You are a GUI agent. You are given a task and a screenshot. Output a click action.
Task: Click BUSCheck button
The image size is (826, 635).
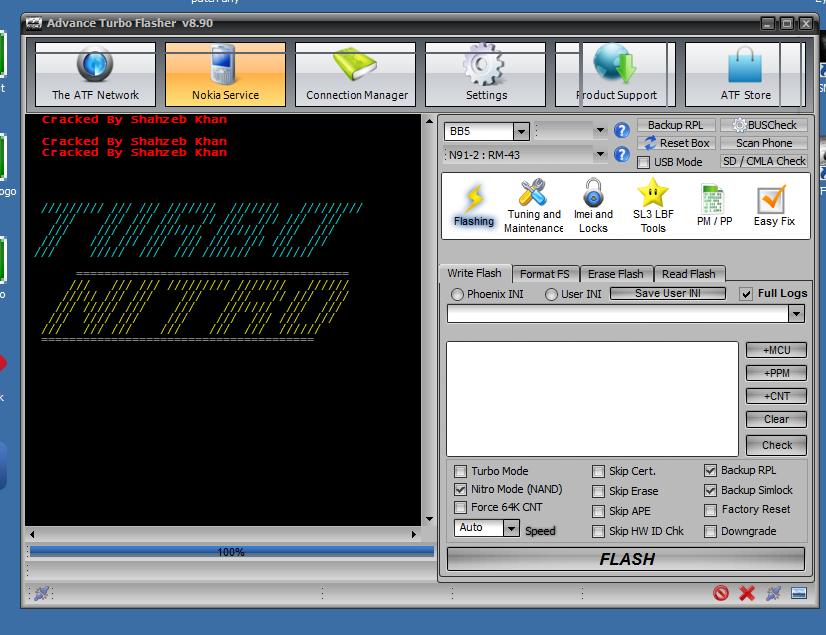pyautogui.click(x=764, y=125)
